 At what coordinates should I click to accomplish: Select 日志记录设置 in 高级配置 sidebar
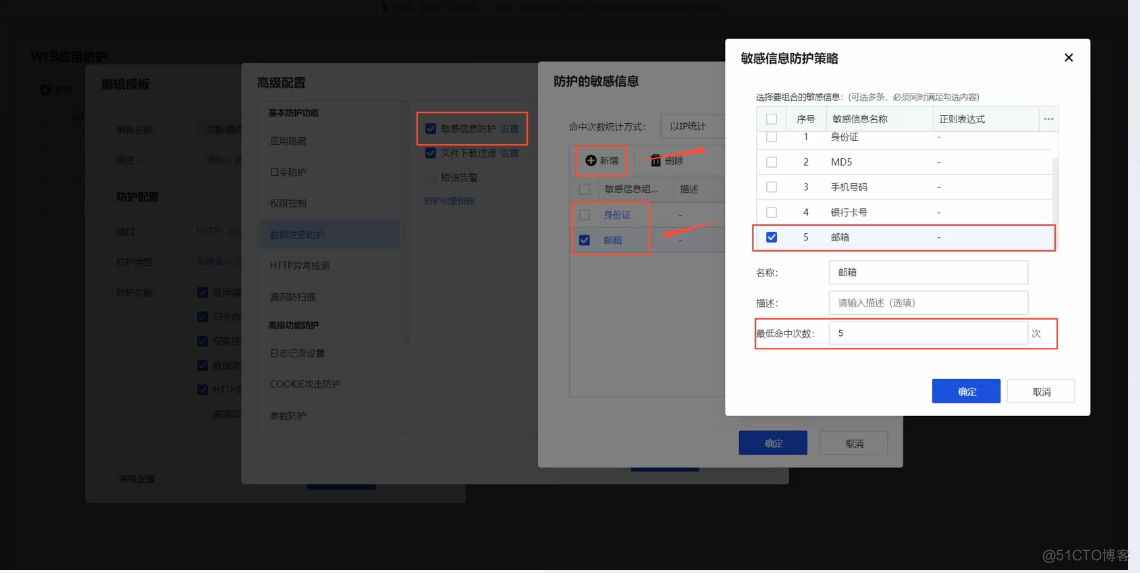click(297, 353)
